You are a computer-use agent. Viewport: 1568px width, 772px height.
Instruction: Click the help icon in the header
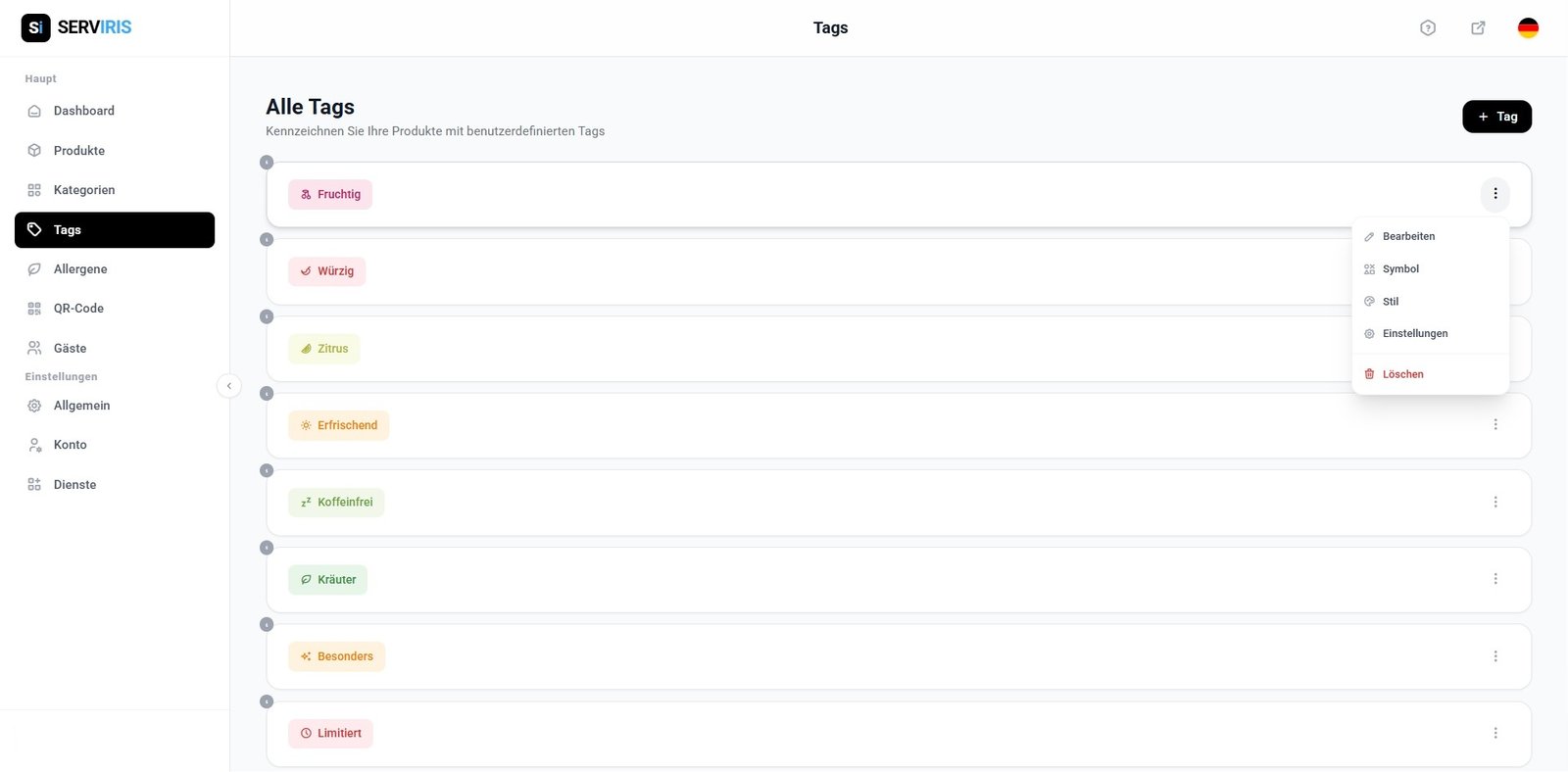tap(1428, 28)
